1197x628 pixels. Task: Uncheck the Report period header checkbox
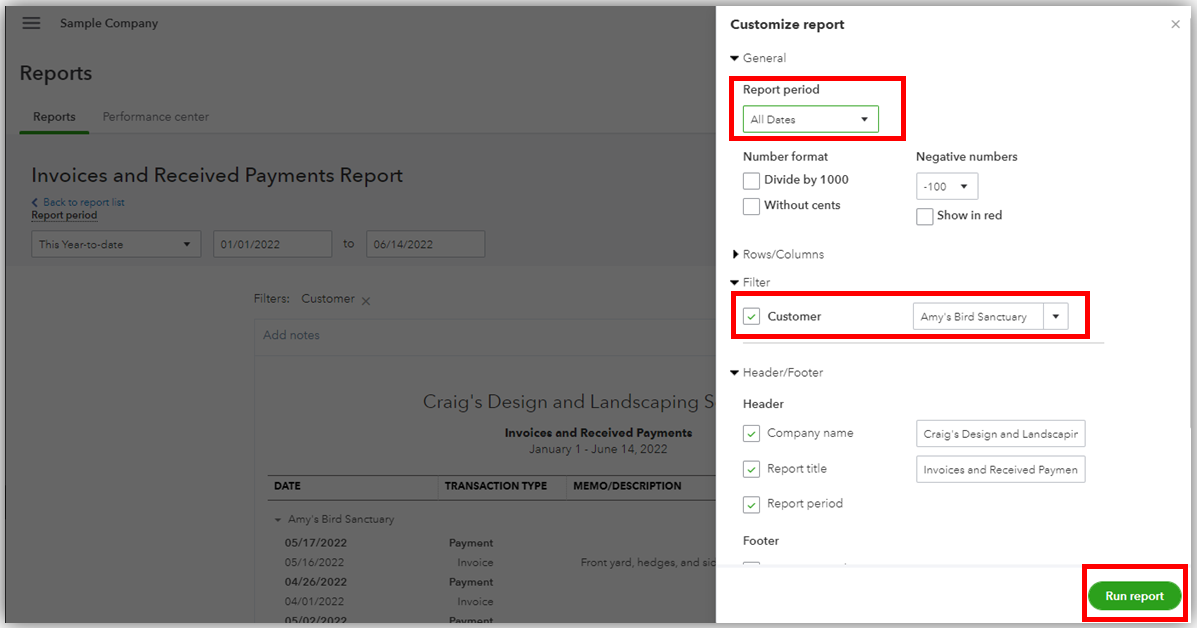[x=751, y=504]
